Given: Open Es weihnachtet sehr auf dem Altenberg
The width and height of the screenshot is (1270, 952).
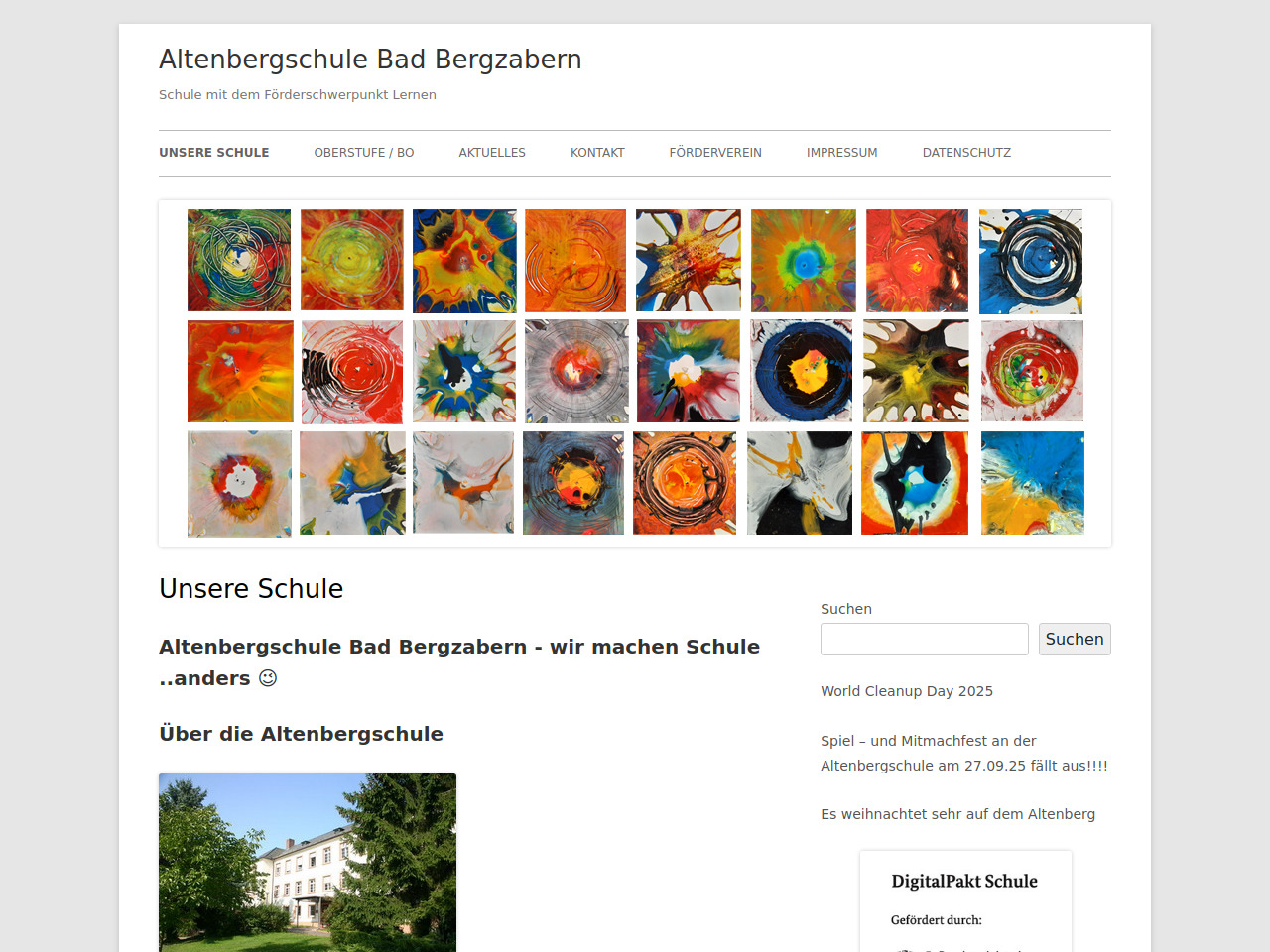Looking at the screenshot, I should tap(958, 814).
